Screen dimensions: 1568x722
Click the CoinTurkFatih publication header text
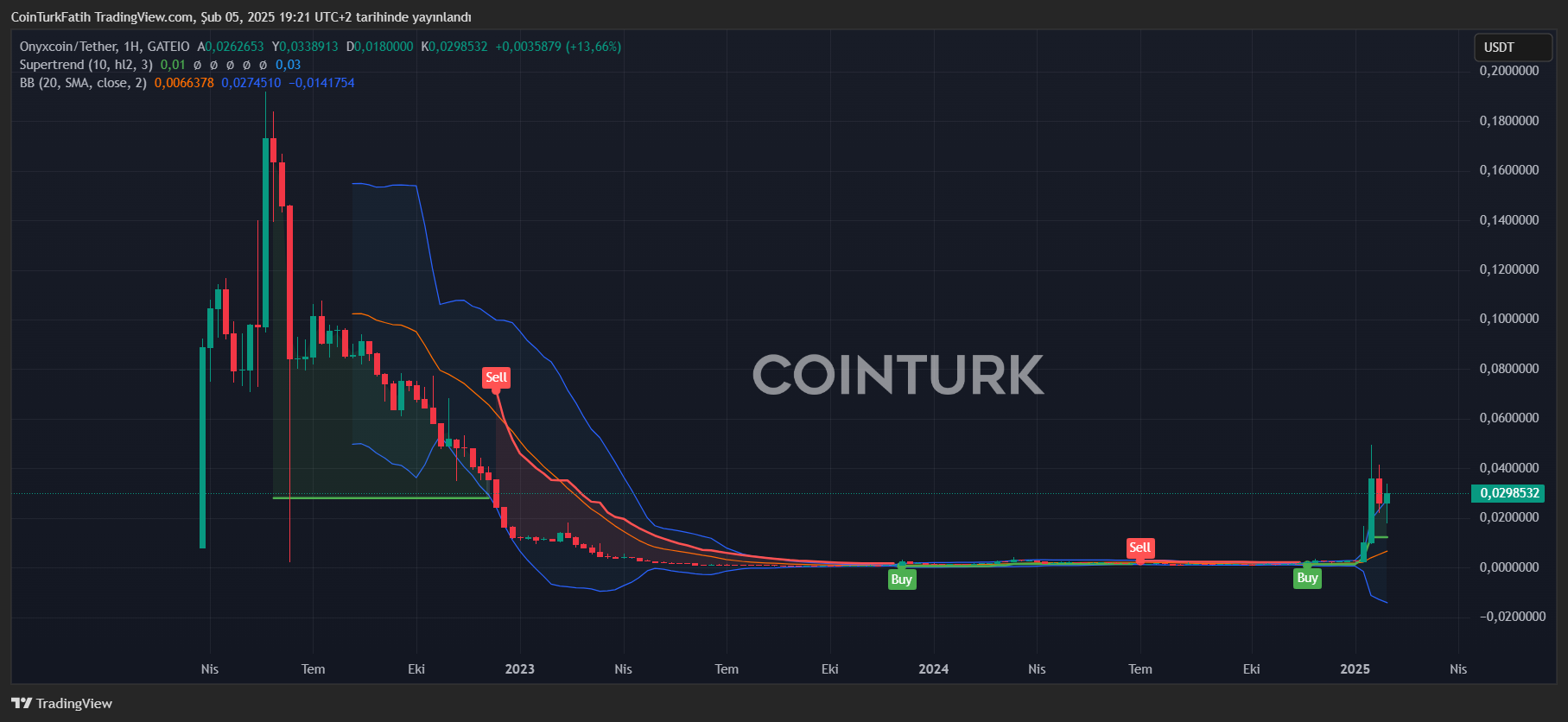[x=241, y=17]
